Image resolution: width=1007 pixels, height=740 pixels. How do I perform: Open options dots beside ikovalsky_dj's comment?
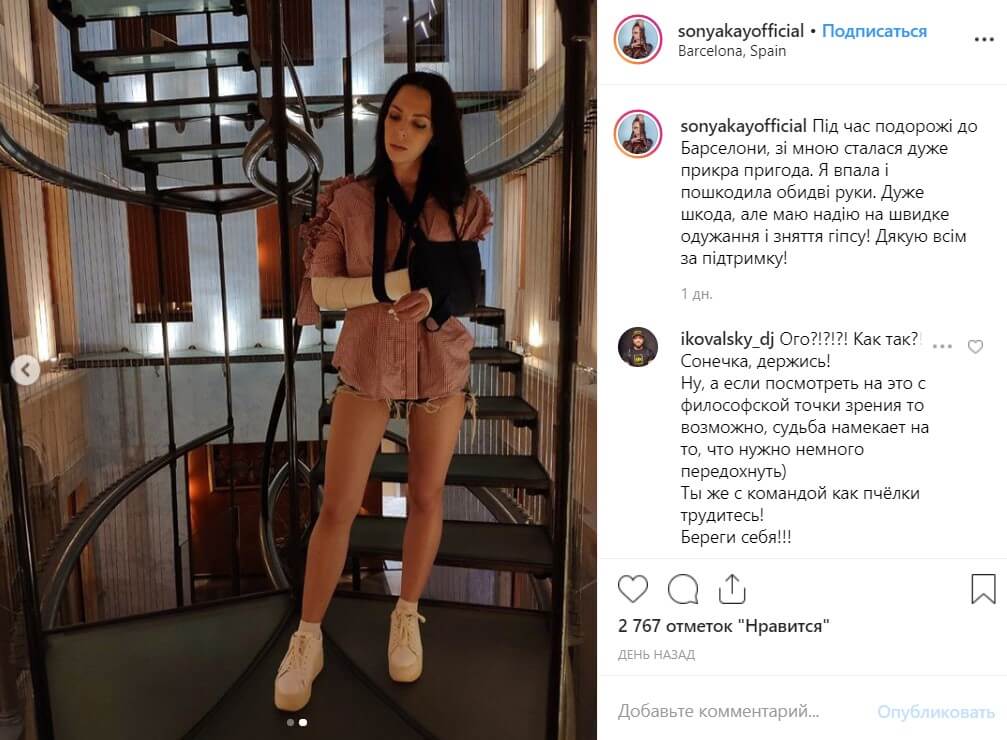pyautogui.click(x=942, y=346)
